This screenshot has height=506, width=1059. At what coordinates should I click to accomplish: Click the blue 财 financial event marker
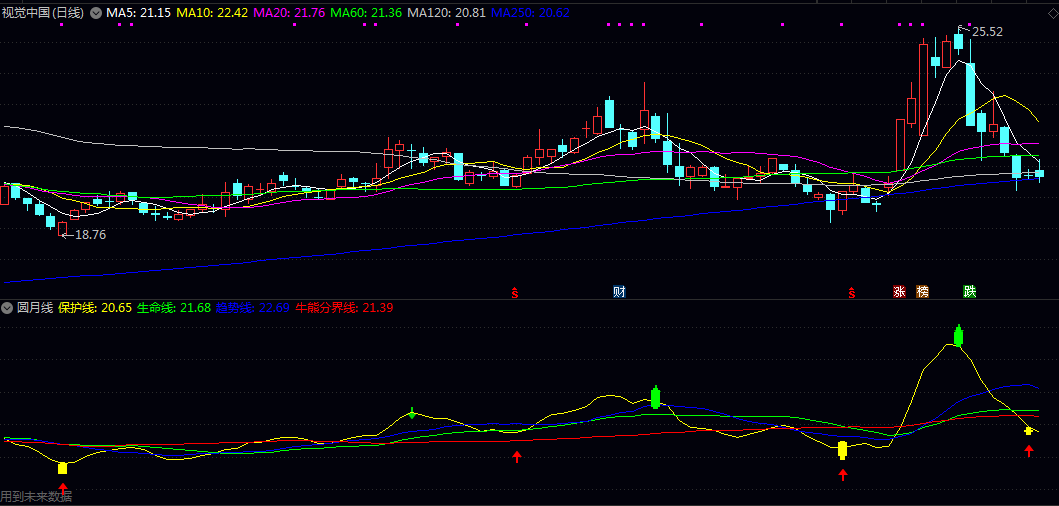(x=619, y=292)
